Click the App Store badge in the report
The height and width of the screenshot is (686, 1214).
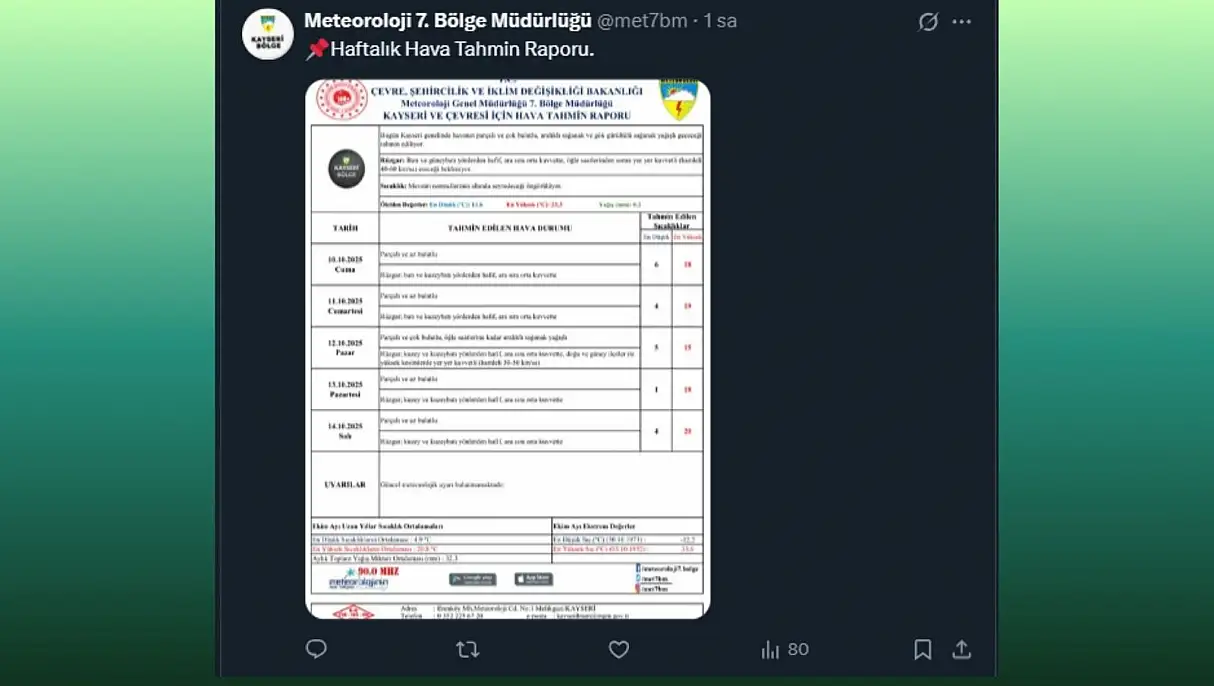tap(533, 579)
